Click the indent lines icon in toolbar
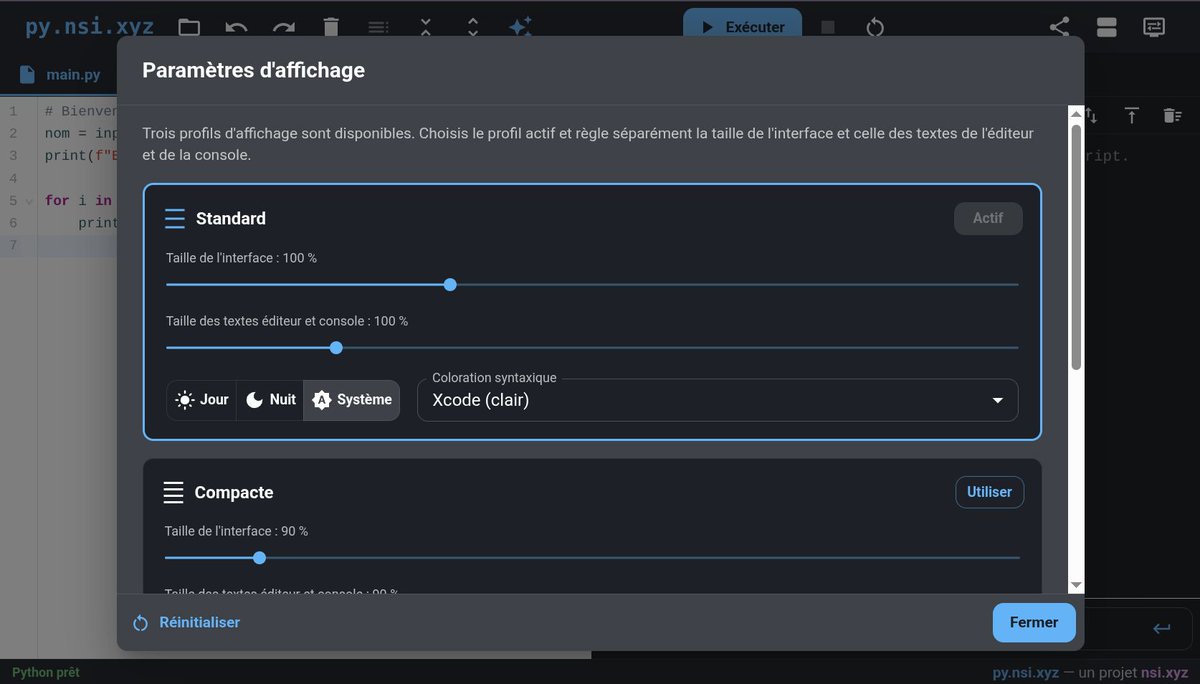Image resolution: width=1200 pixels, height=684 pixels. point(378,27)
